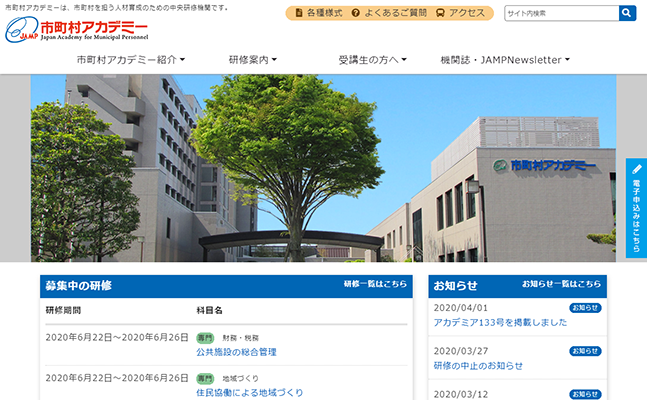This screenshot has width=647, height=400.
Task: Click お知らせ badge for 2020/04/01
Action: 585,308
